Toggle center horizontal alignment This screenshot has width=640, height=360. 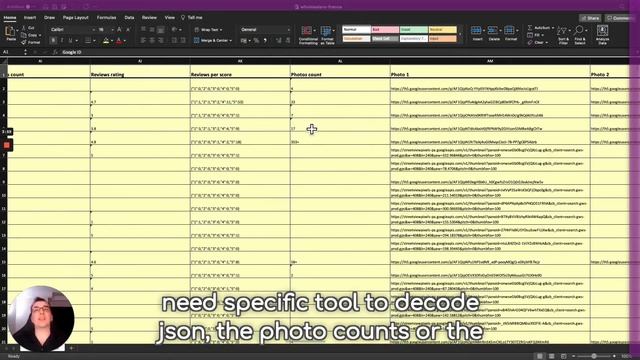(152, 40)
